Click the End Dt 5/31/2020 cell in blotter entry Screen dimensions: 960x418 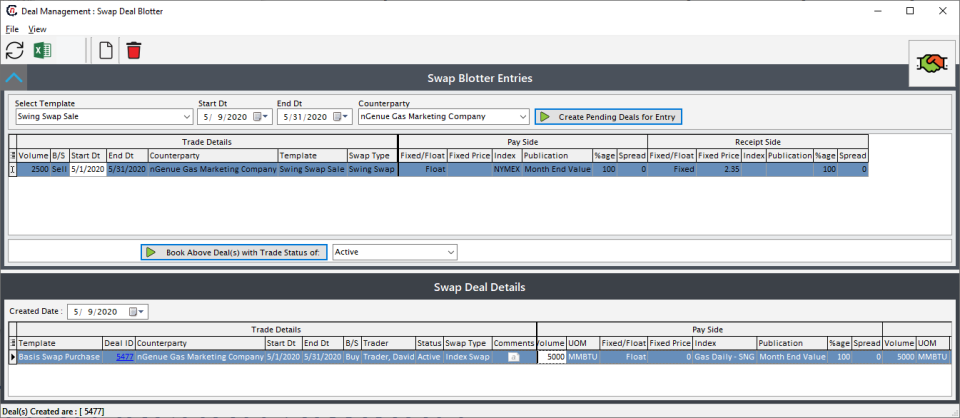(x=127, y=170)
